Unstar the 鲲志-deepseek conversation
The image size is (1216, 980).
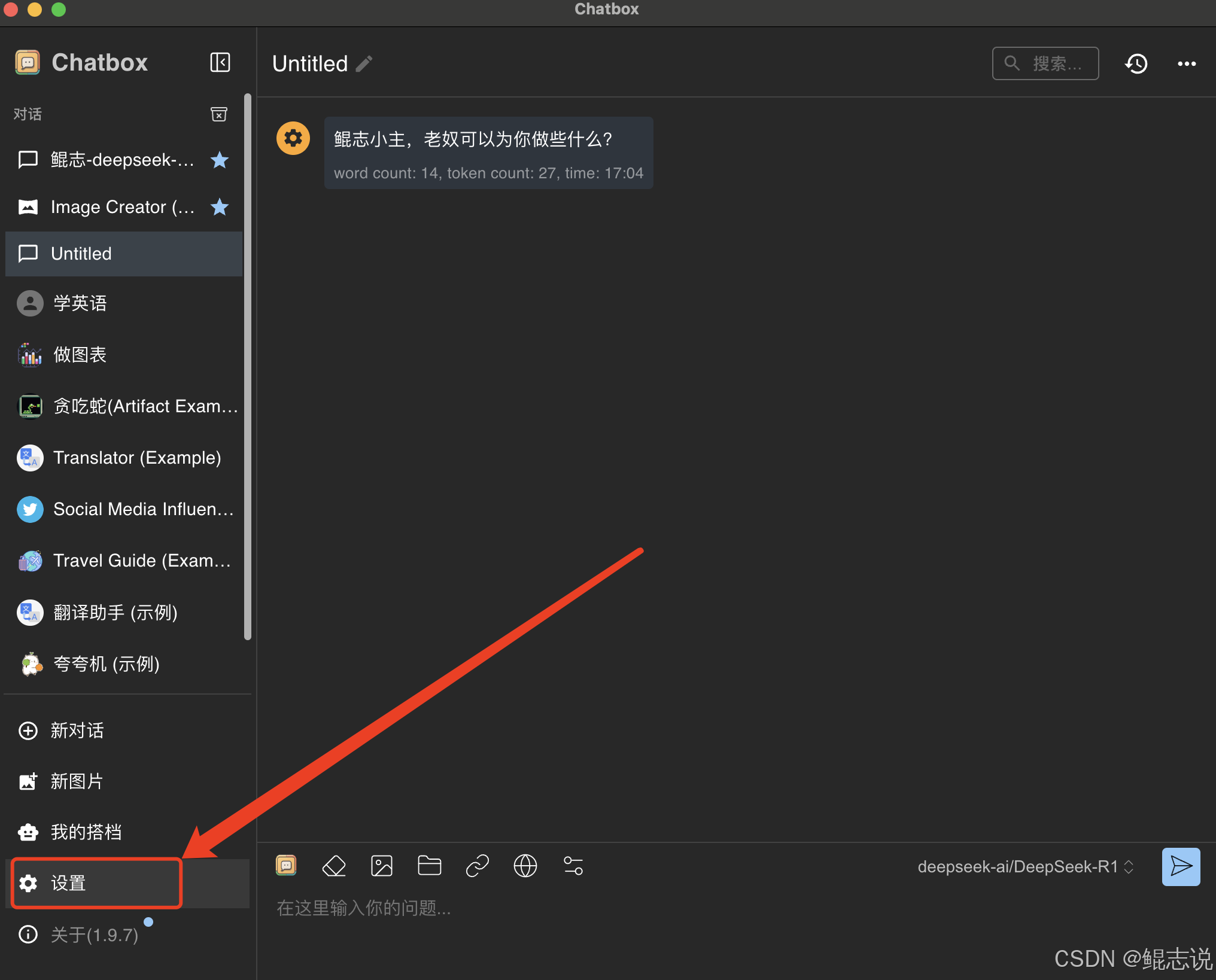coord(220,160)
